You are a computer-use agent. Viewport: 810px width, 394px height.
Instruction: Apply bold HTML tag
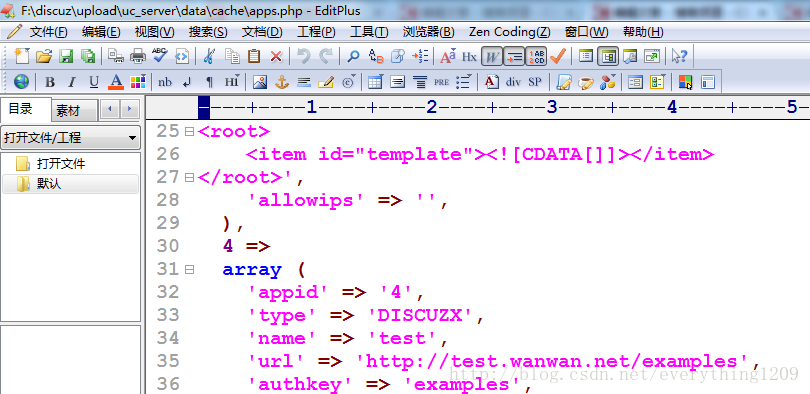tap(50, 82)
